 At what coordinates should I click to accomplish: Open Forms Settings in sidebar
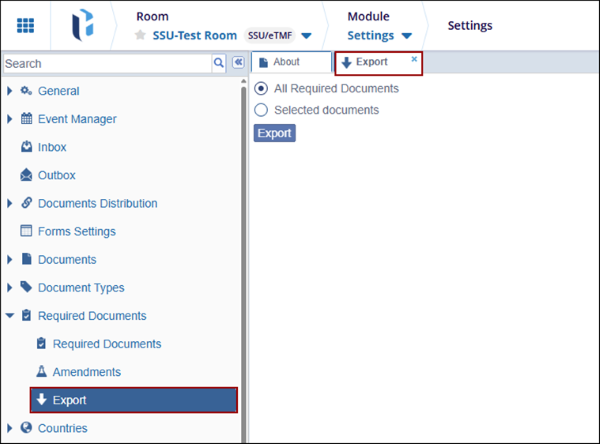pos(76,231)
